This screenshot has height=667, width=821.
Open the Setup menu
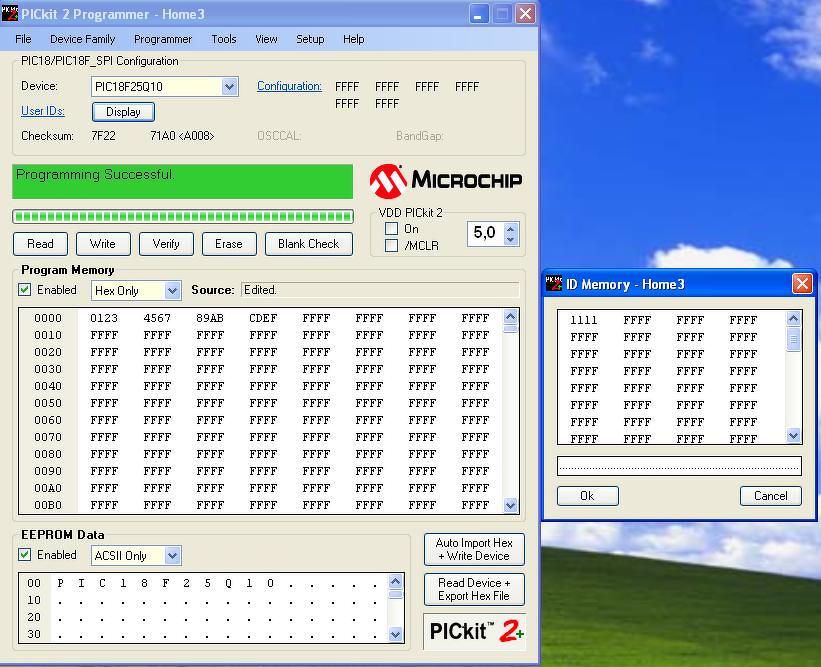(310, 39)
